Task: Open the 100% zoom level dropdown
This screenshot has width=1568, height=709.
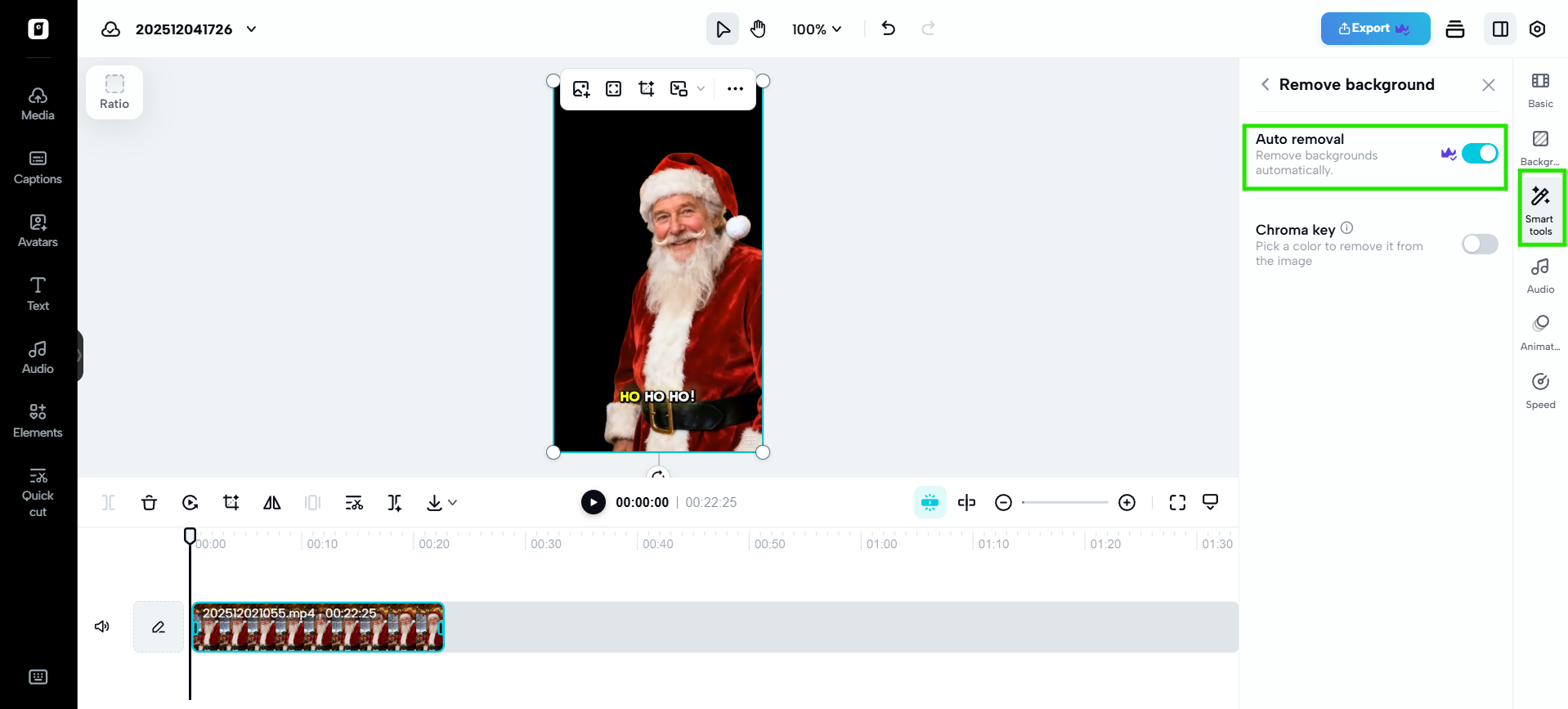Action: click(816, 29)
